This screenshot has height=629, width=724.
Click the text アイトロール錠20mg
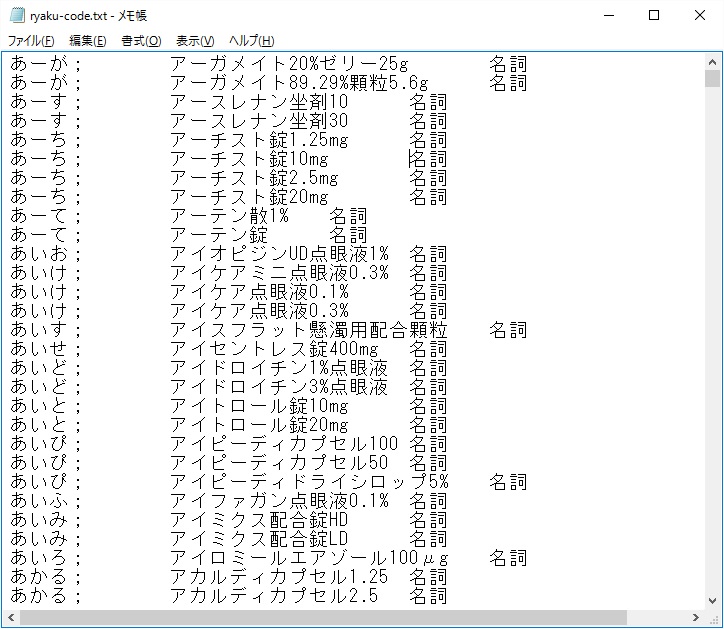coord(259,425)
